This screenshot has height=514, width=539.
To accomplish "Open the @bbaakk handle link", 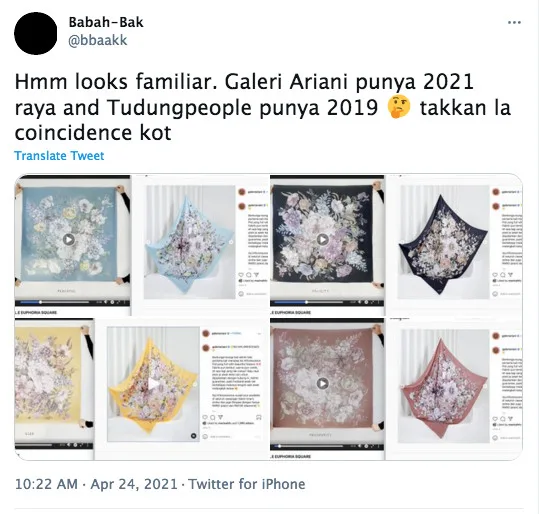I will [98, 40].
